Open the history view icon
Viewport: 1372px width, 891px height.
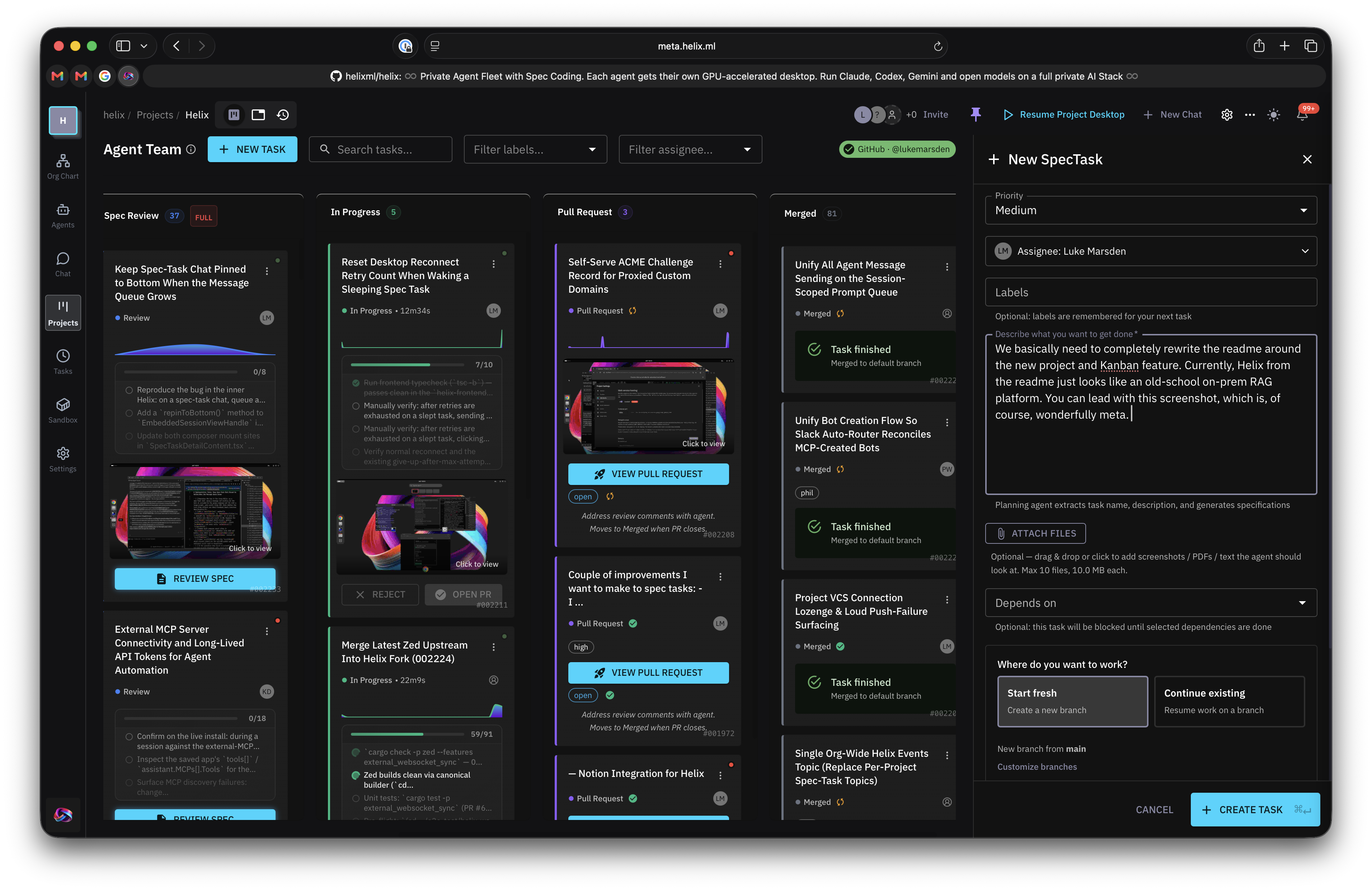click(282, 115)
